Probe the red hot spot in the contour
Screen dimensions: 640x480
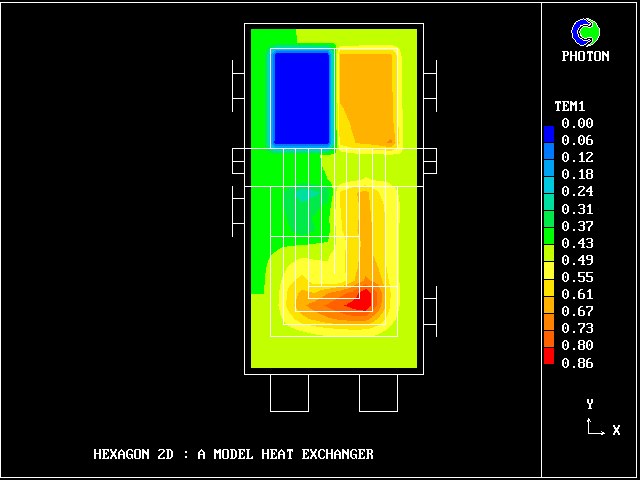362,298
